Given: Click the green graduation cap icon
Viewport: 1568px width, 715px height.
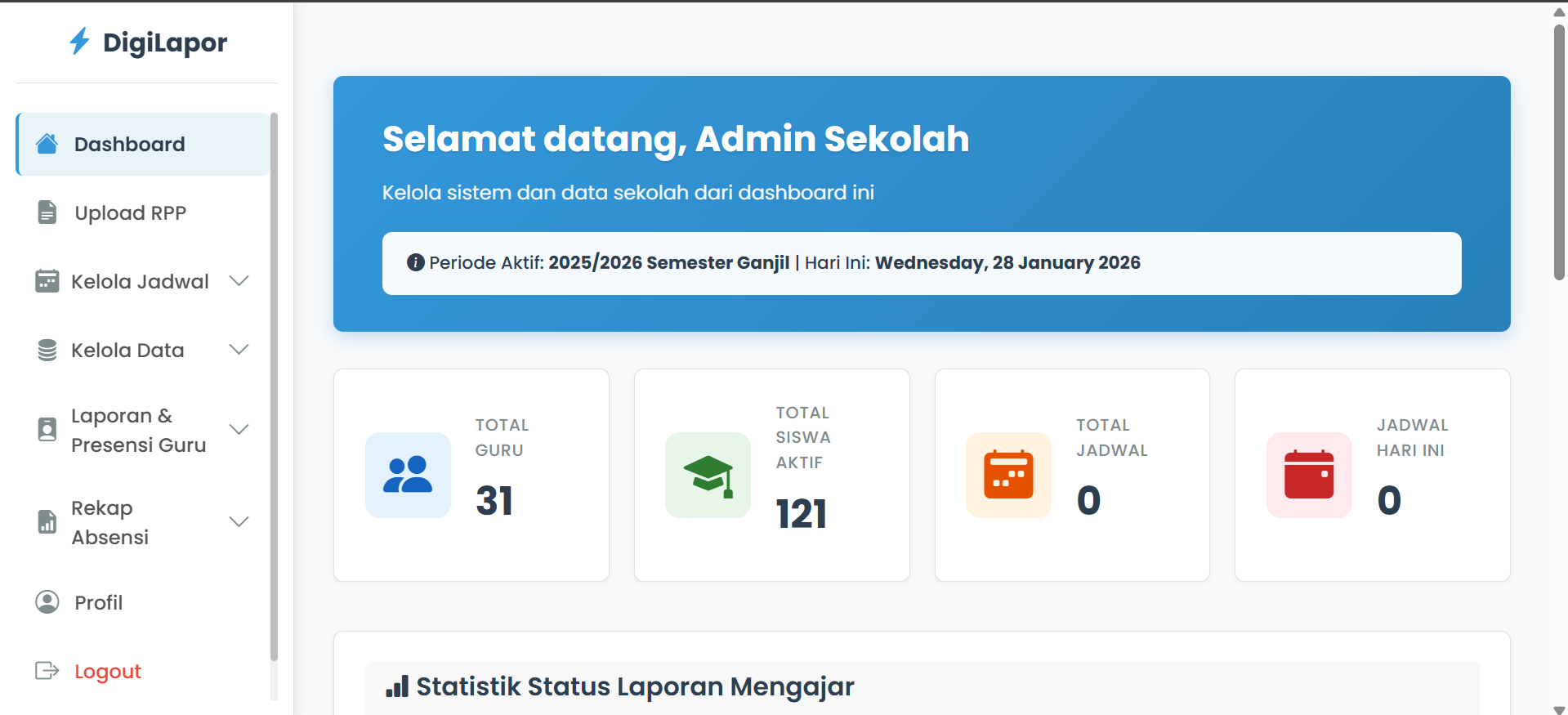Looking at the screenshot, I should tap(708, 475).
